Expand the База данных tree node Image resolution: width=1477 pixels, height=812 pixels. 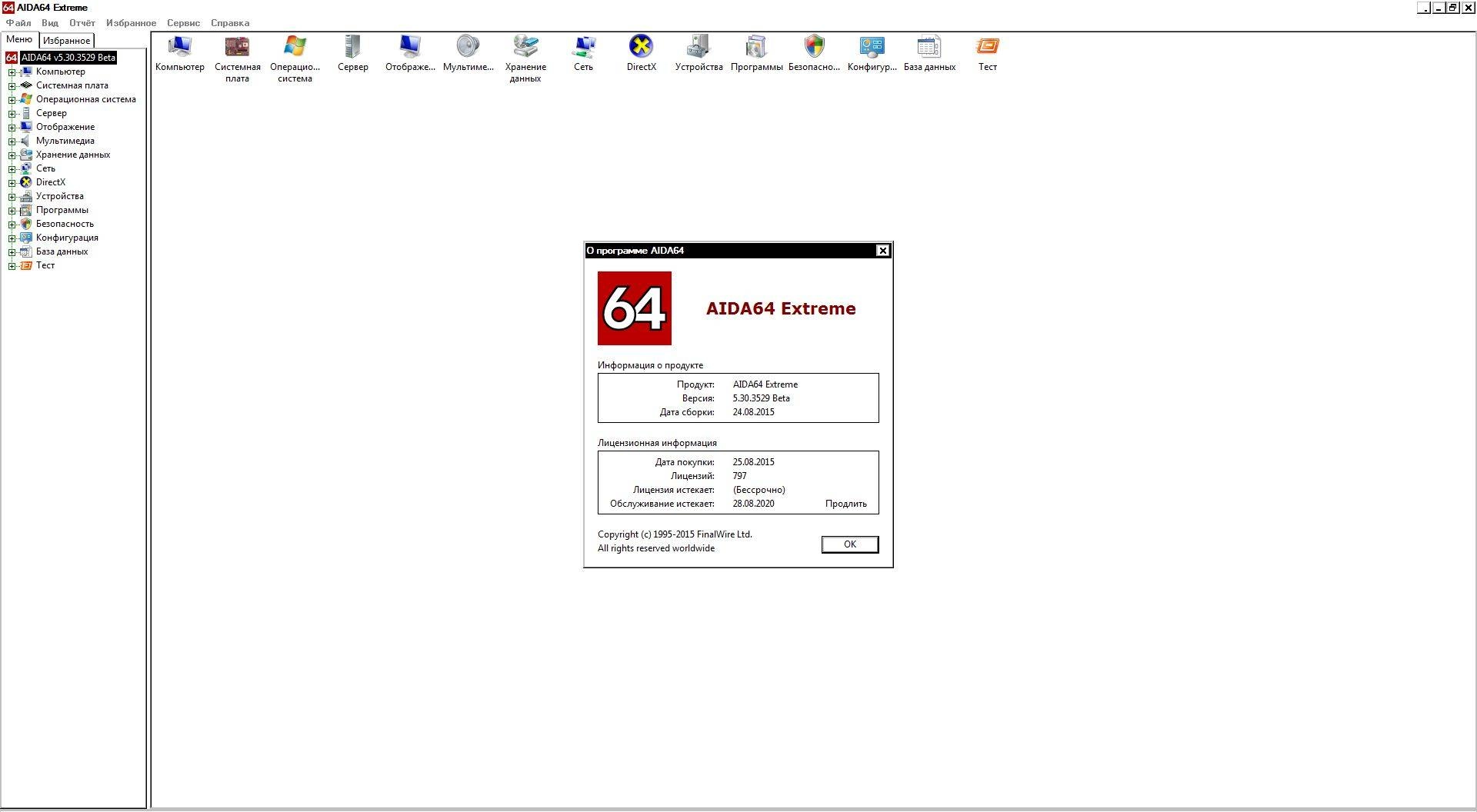(x=12, y=252)
